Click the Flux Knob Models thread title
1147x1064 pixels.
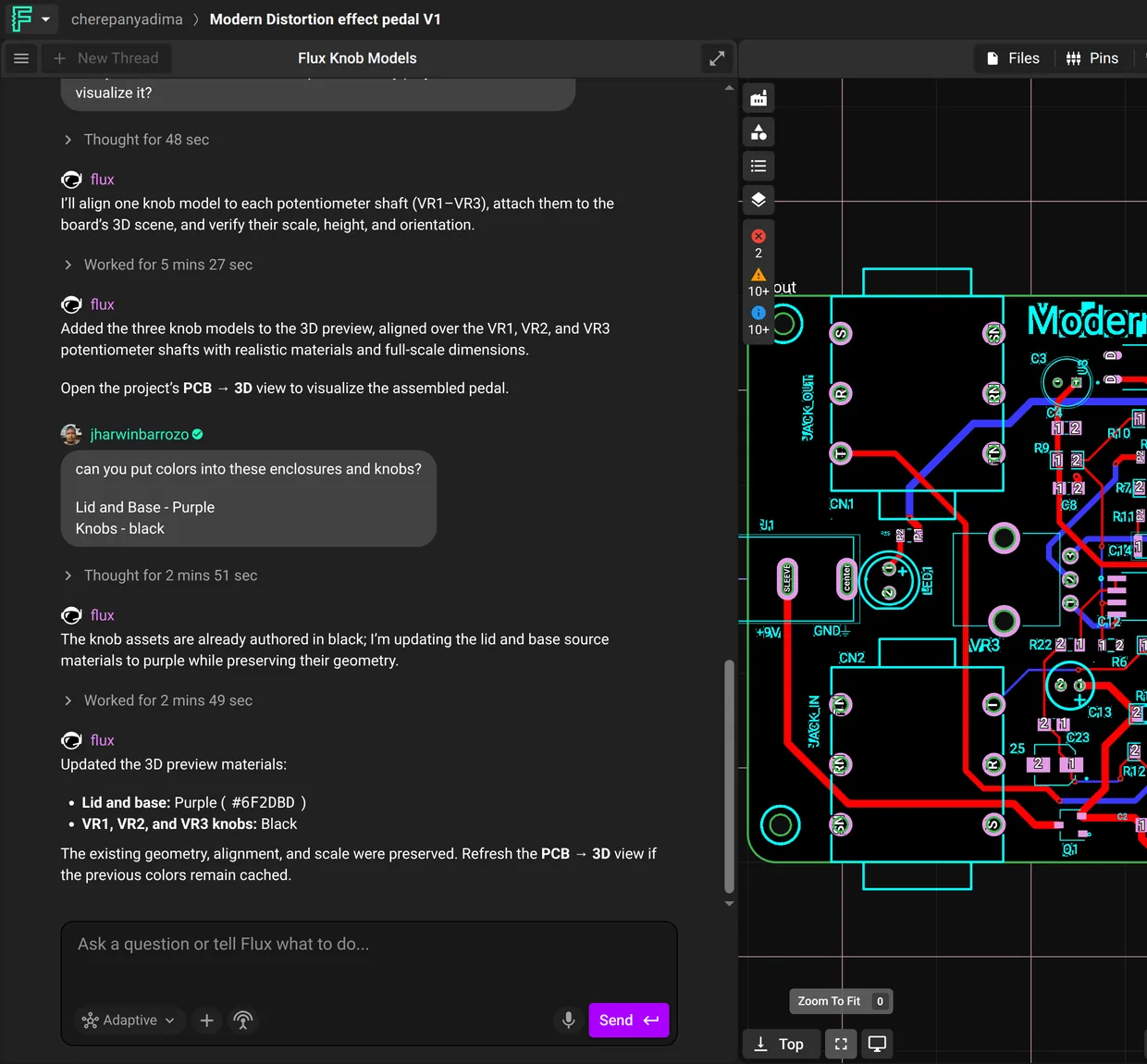point(357,58)
